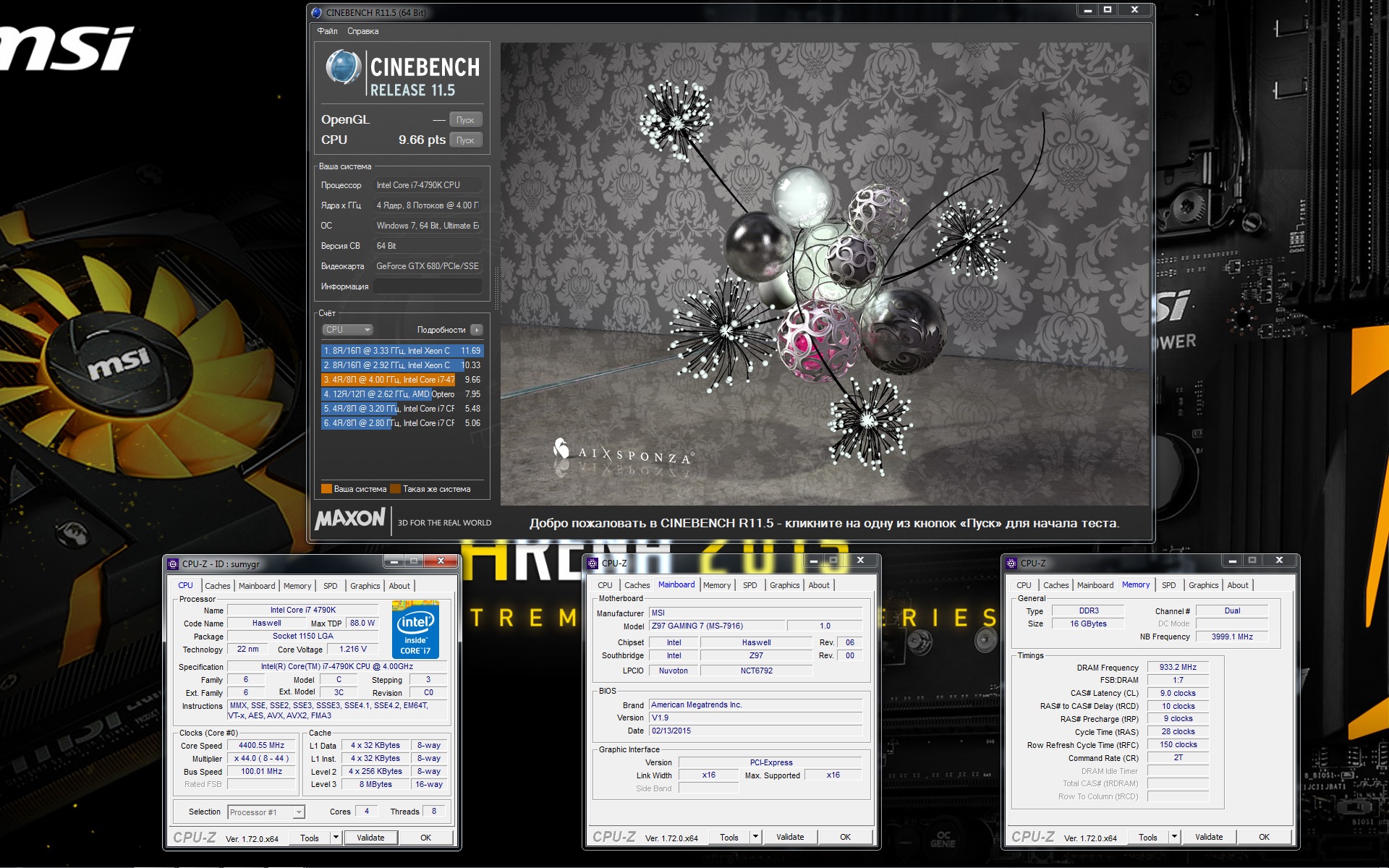This screenshot has height=868, width=1389.
Task: Click Validate in Memory CPU-Z window
Action: (1209, 837)
